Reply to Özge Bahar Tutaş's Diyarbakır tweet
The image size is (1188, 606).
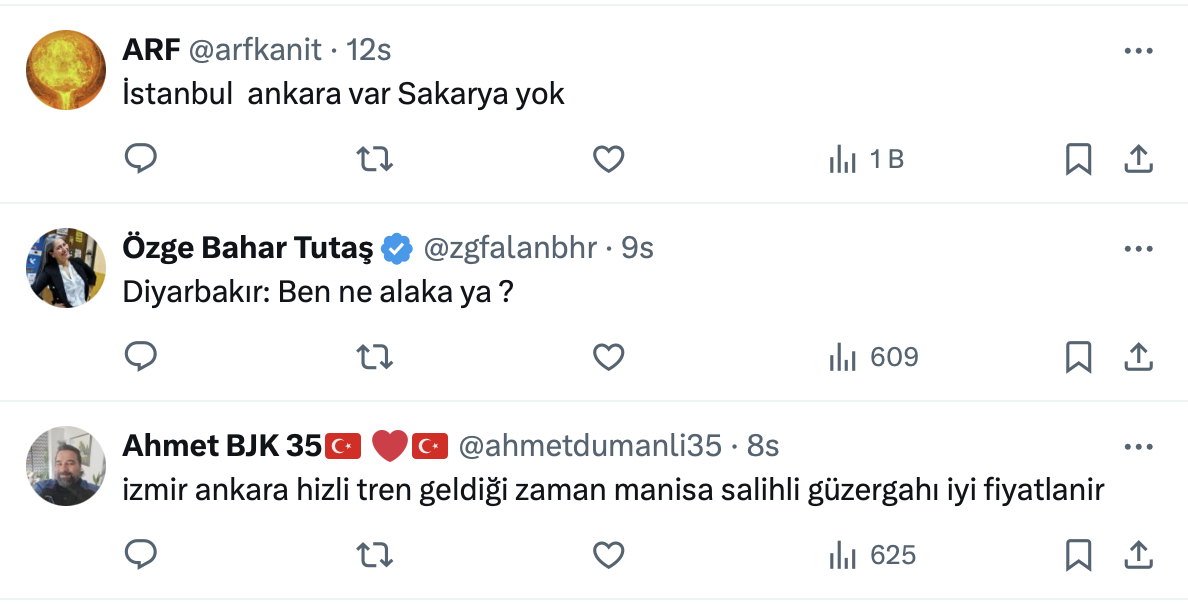tap(141, 357)
